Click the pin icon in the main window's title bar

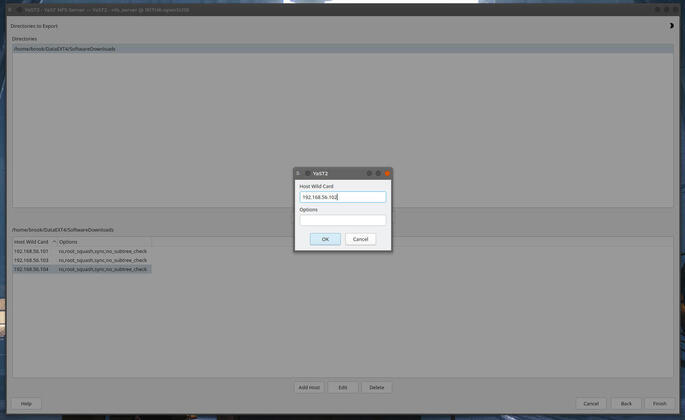coord(19,9)
